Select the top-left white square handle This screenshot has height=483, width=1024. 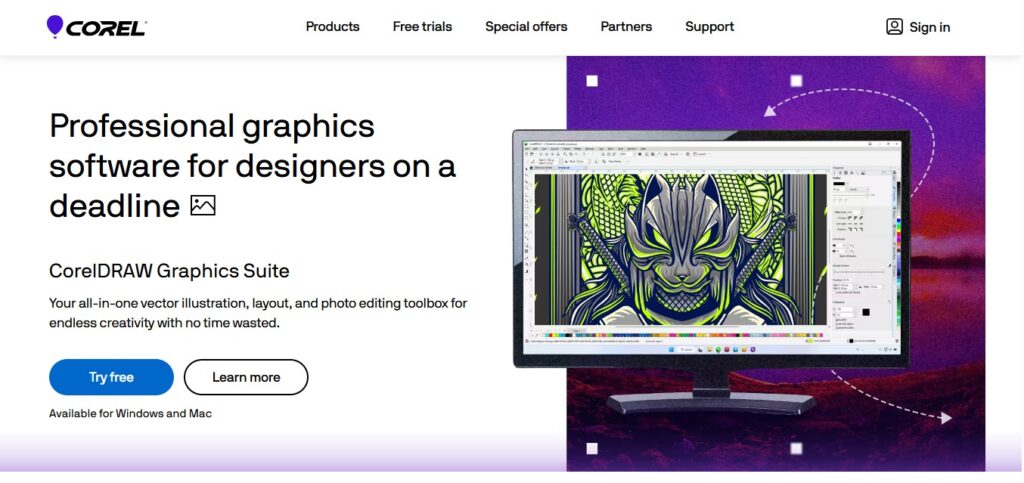pos(592,81)
